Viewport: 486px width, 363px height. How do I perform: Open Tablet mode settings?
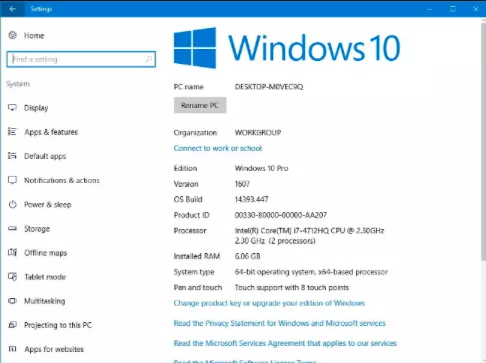point(45,277)
